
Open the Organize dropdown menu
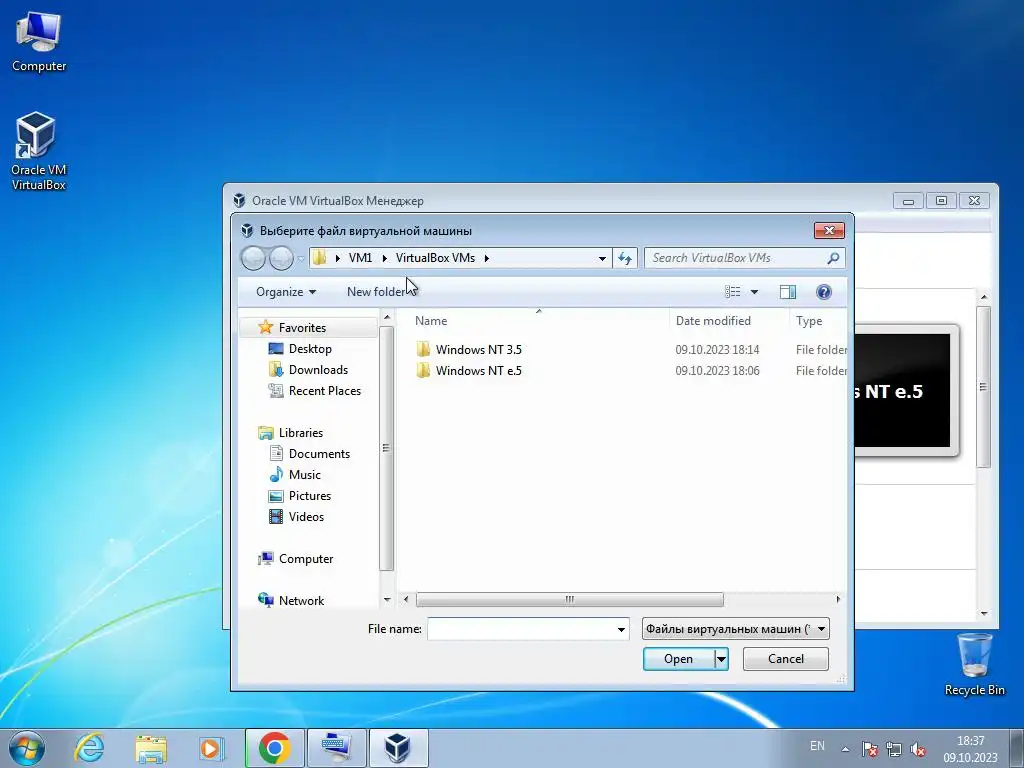[x=285, y=292]
